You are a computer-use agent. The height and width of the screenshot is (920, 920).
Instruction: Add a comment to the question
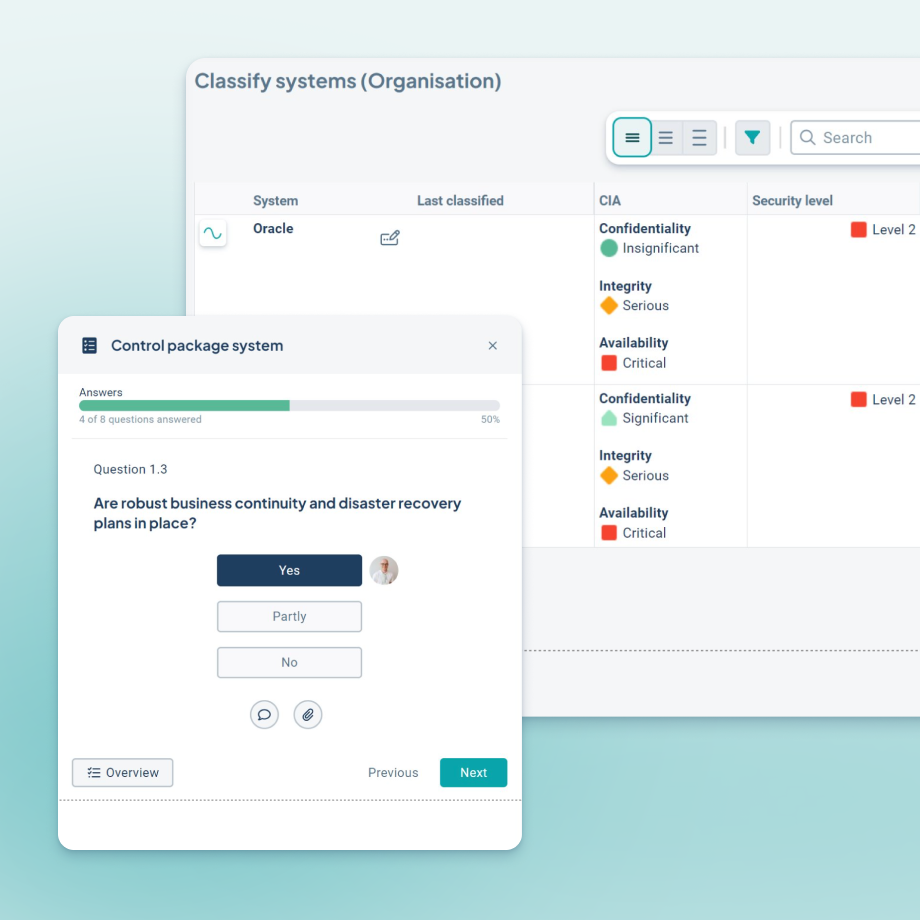tap(264, 714)
